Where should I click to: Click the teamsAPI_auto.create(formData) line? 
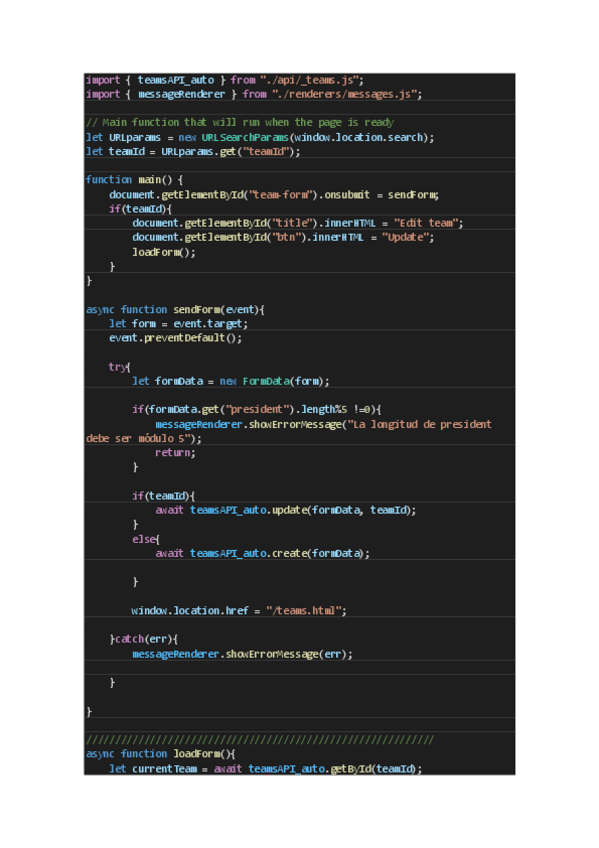point(263,553)
